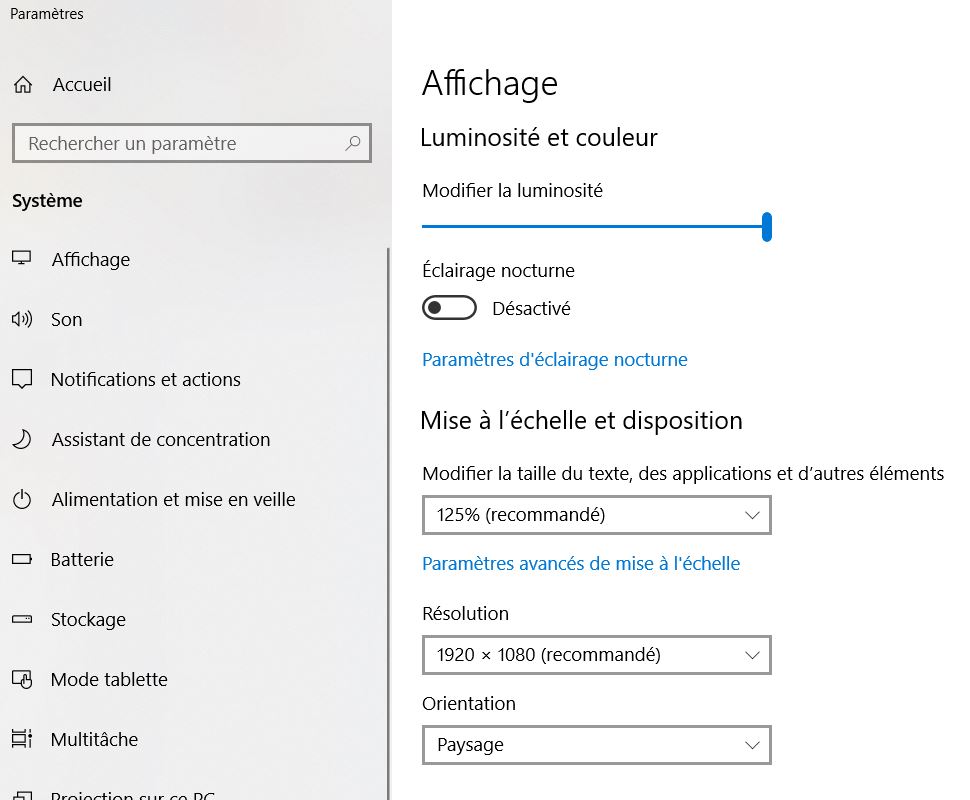970x800 pixels.
Task: Expand the Orientation Paysage dropdown
Action: 596,745
